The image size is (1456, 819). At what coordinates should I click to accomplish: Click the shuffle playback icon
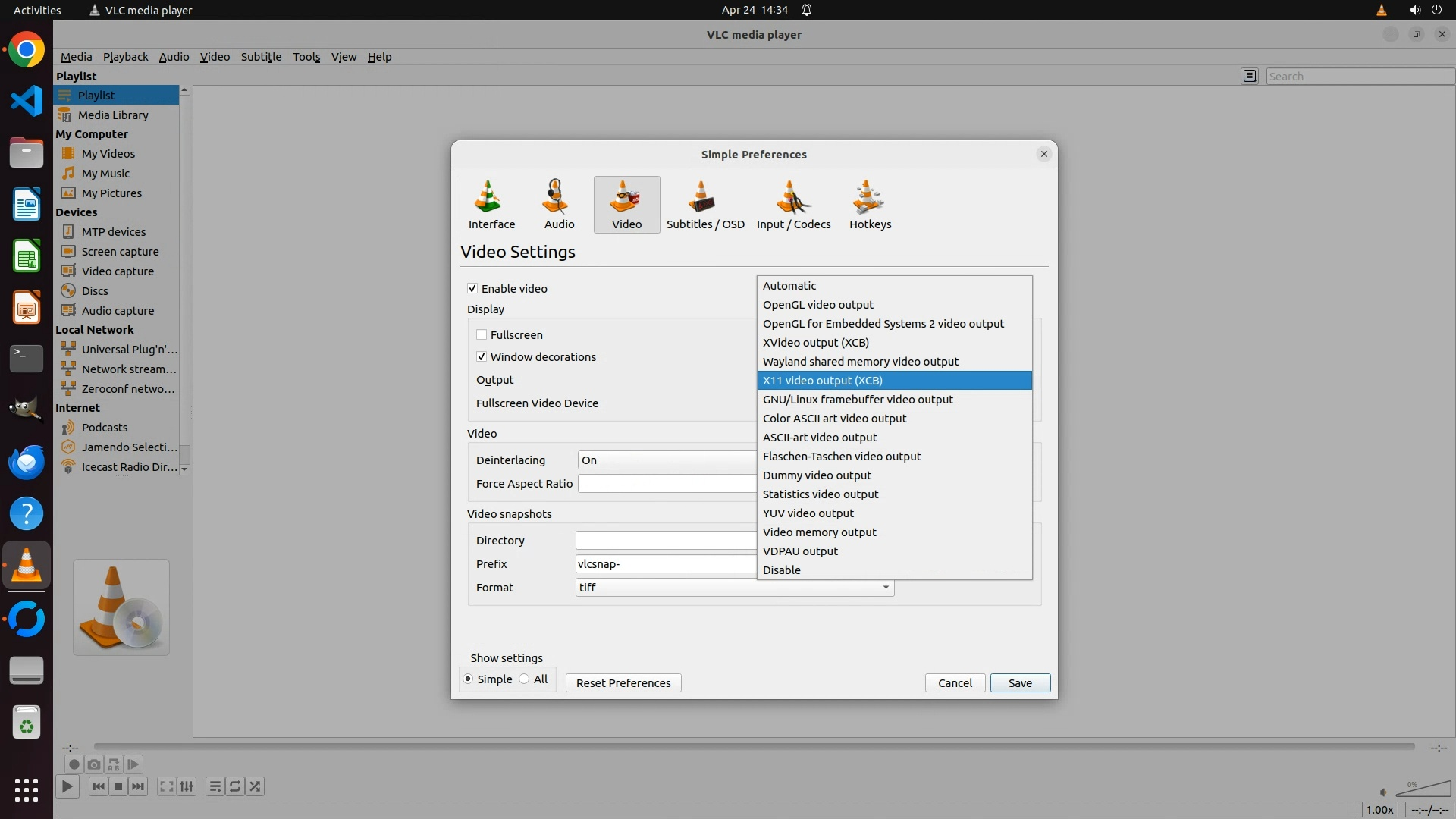coord(255,786)
